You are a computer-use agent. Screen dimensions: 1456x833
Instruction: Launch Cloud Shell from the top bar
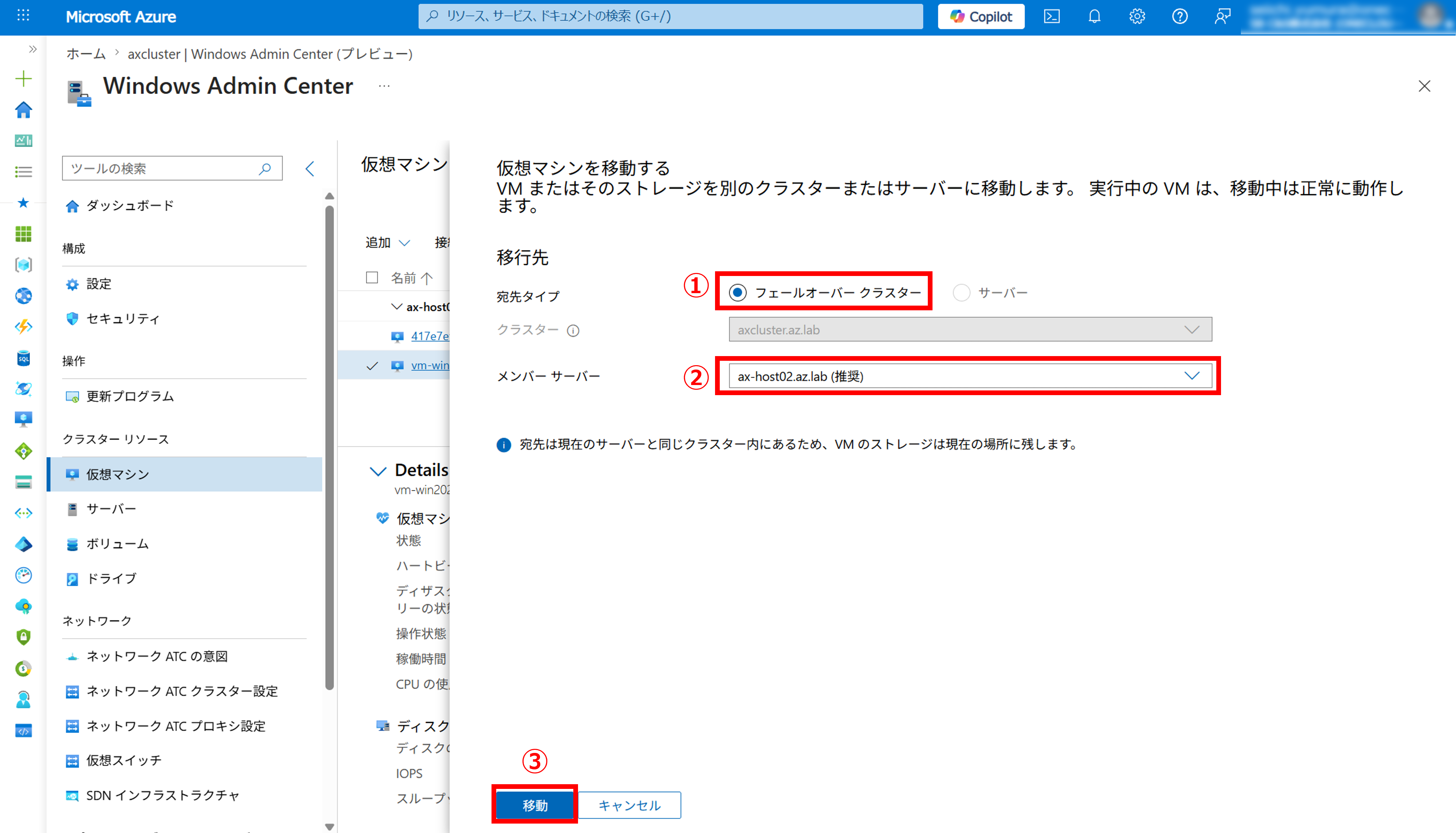pyautogui.click(x=1052, y=16)
